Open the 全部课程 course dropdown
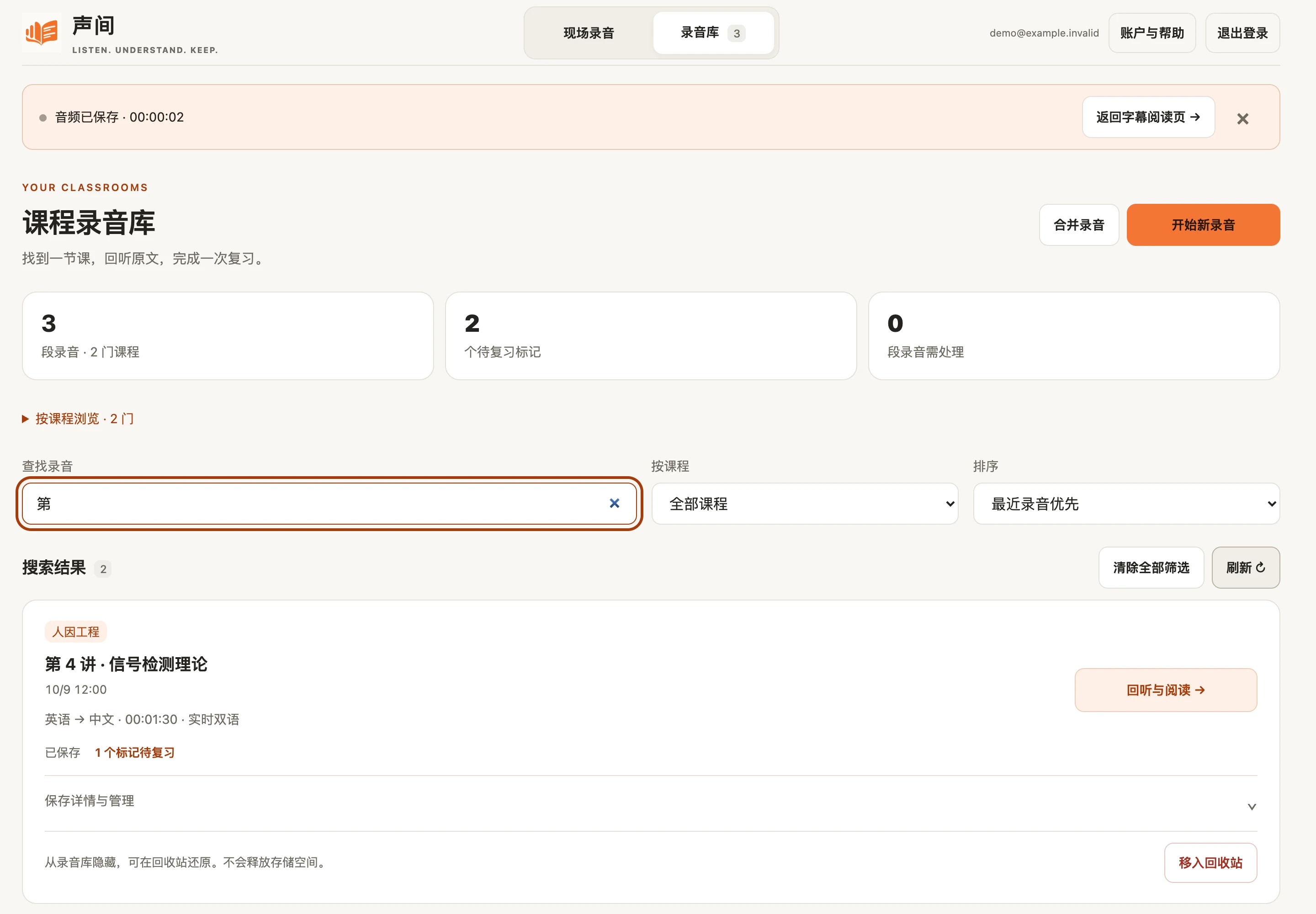This screenshot has height=914, width=1316. [x=805, y=504]
